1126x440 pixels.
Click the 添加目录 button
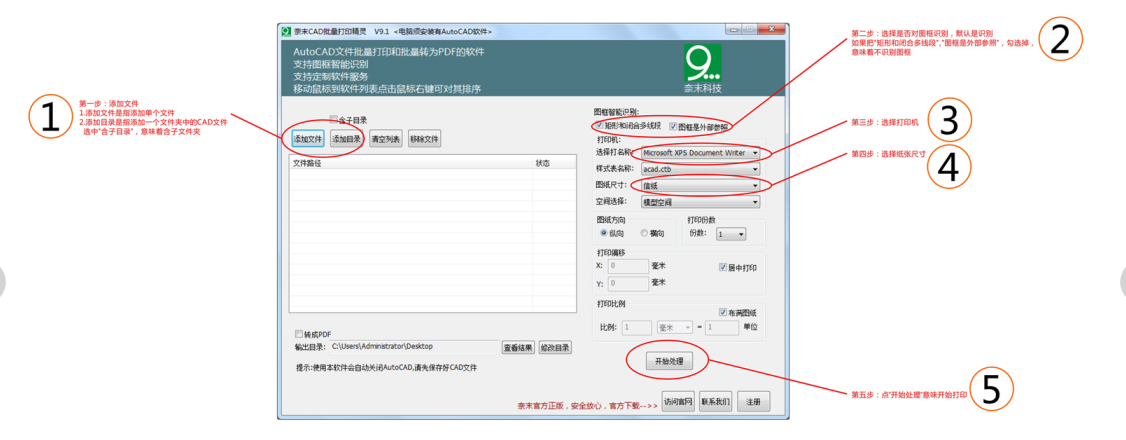[346, 139]
